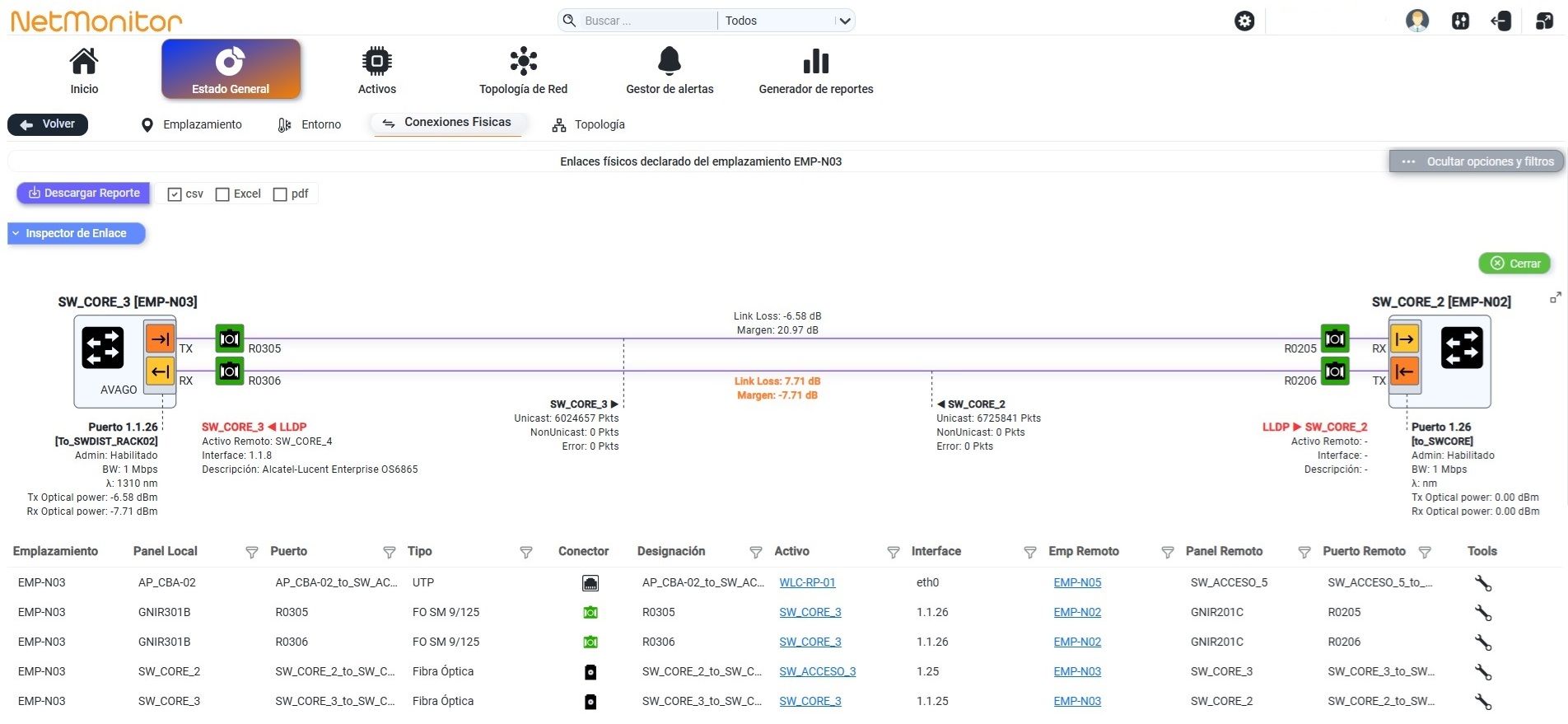Click SW_CORE_3 orange TX port icon
This screenshot has height=724, width=1568.
coord(160,339)
